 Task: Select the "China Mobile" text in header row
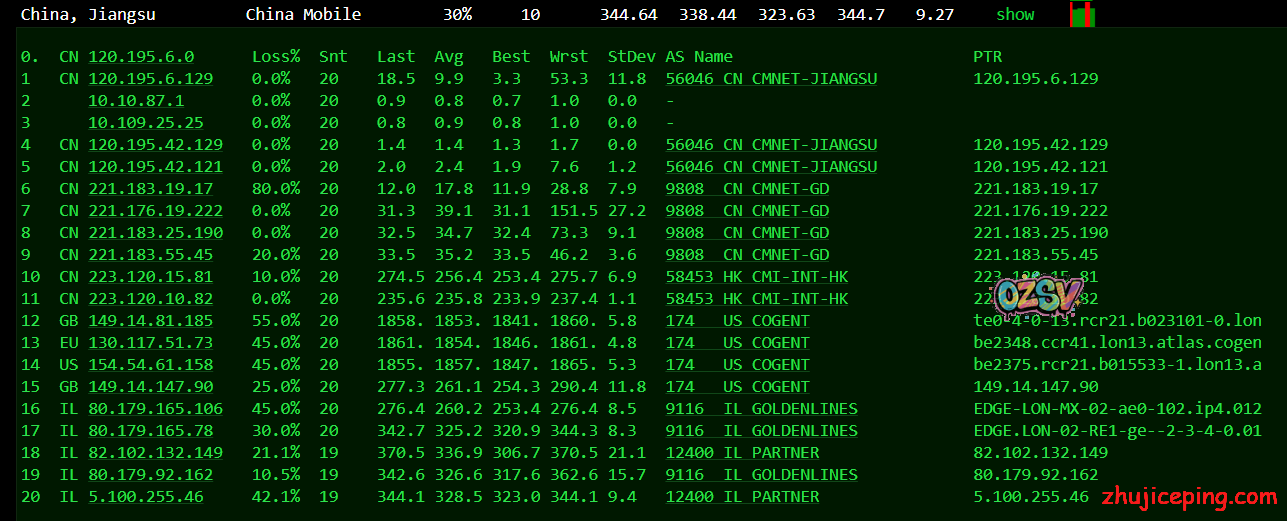tap(303, 15)
